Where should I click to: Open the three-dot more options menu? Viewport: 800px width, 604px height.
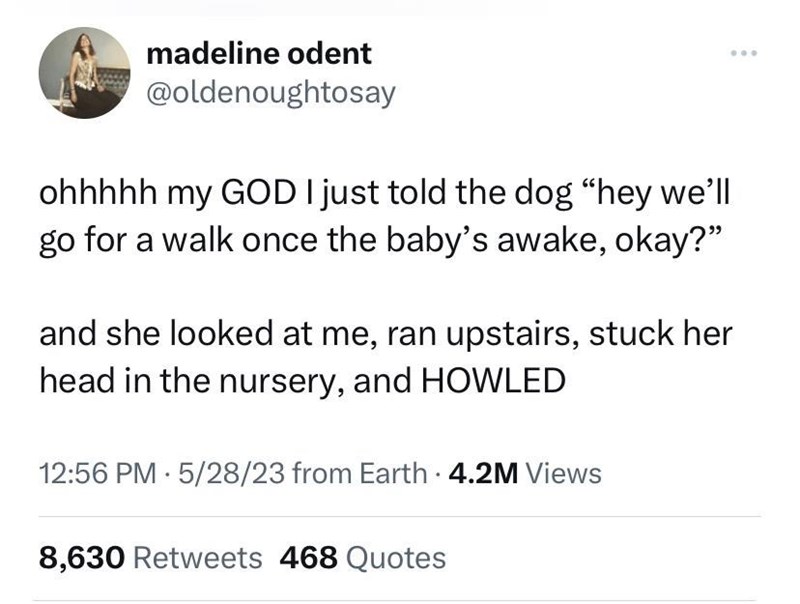point(743,50)
